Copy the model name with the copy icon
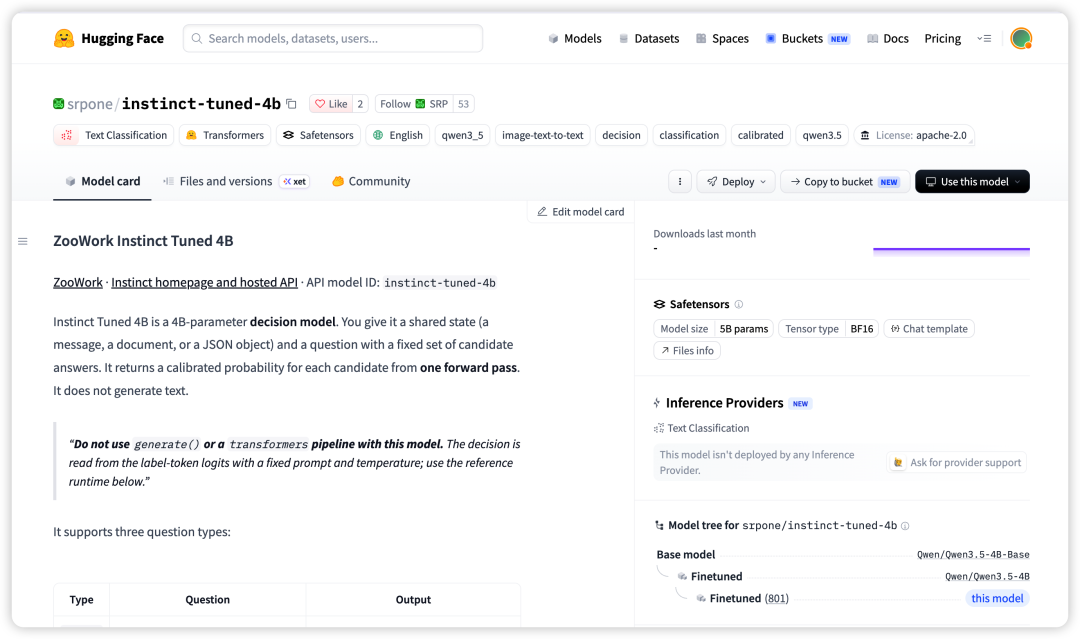 click(291, 104)
